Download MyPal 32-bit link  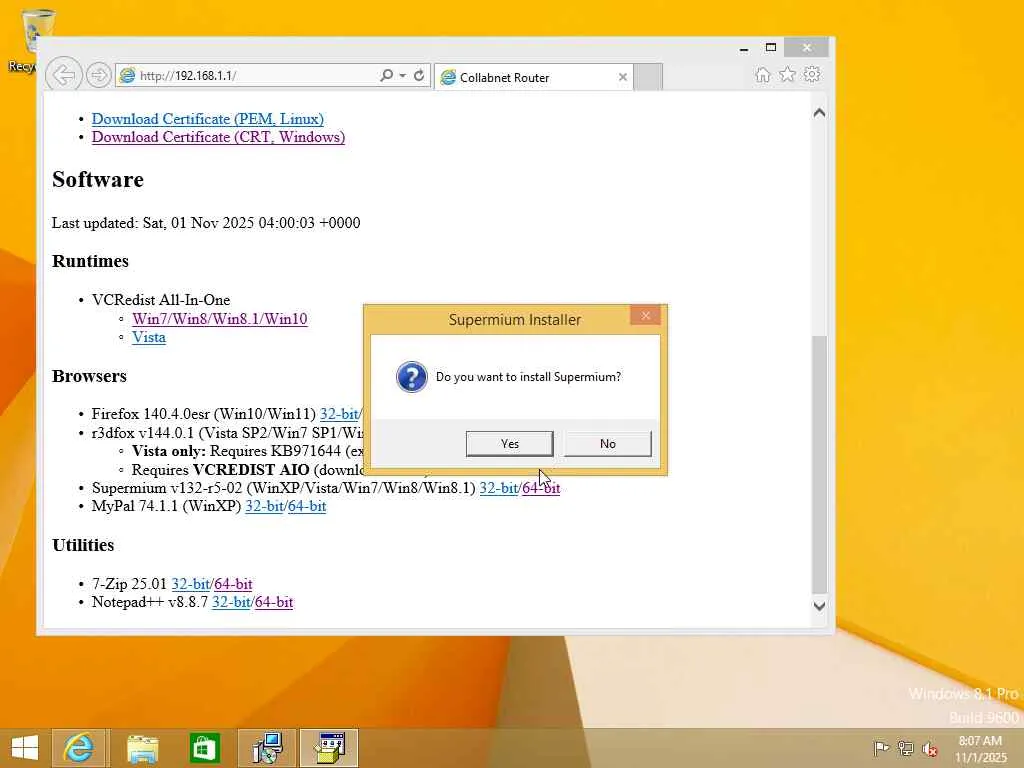click(264, 506)
